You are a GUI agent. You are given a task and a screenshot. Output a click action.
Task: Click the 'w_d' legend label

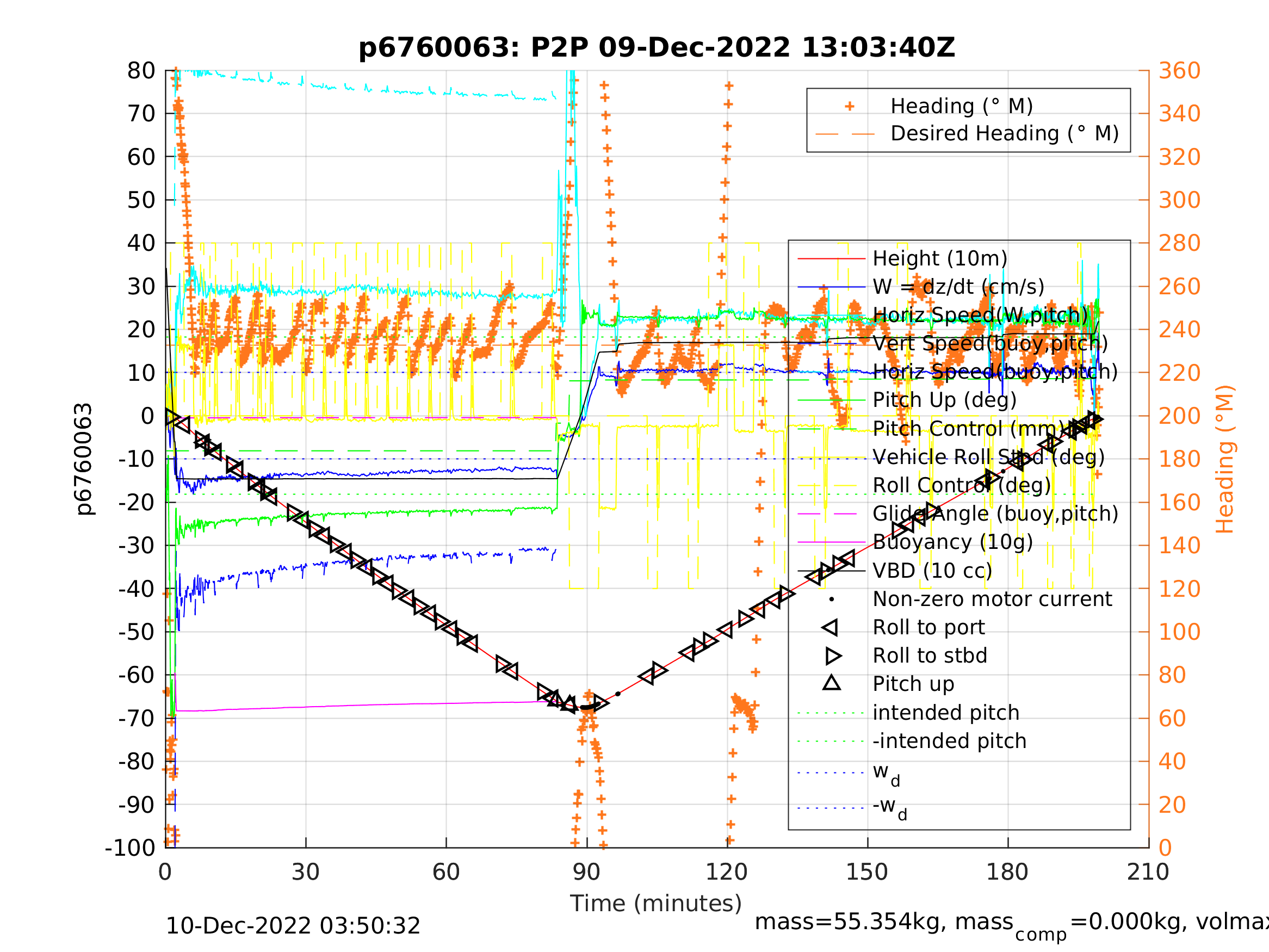coord(887,774)
